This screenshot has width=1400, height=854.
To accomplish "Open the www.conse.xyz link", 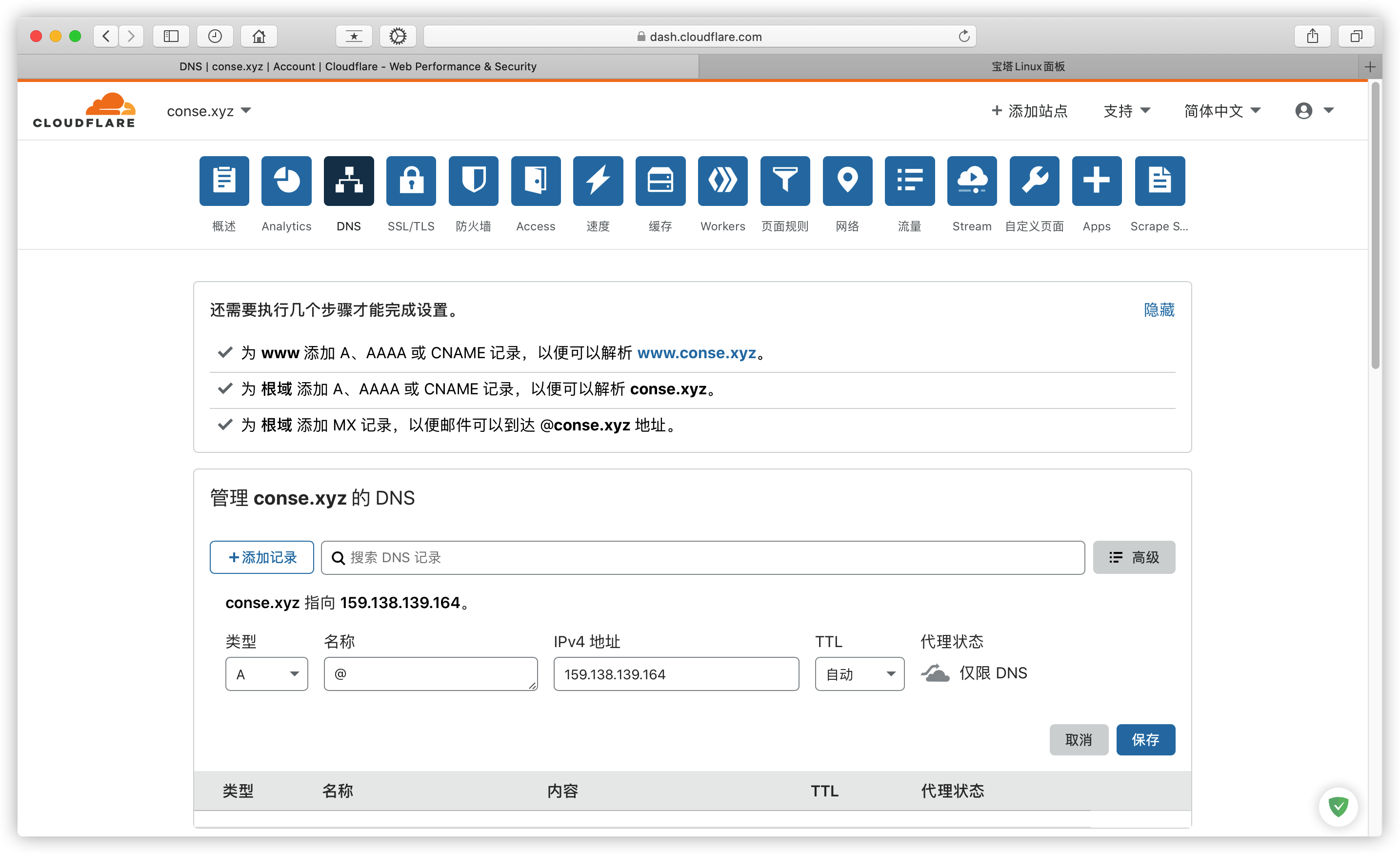I will pos(697,353).
